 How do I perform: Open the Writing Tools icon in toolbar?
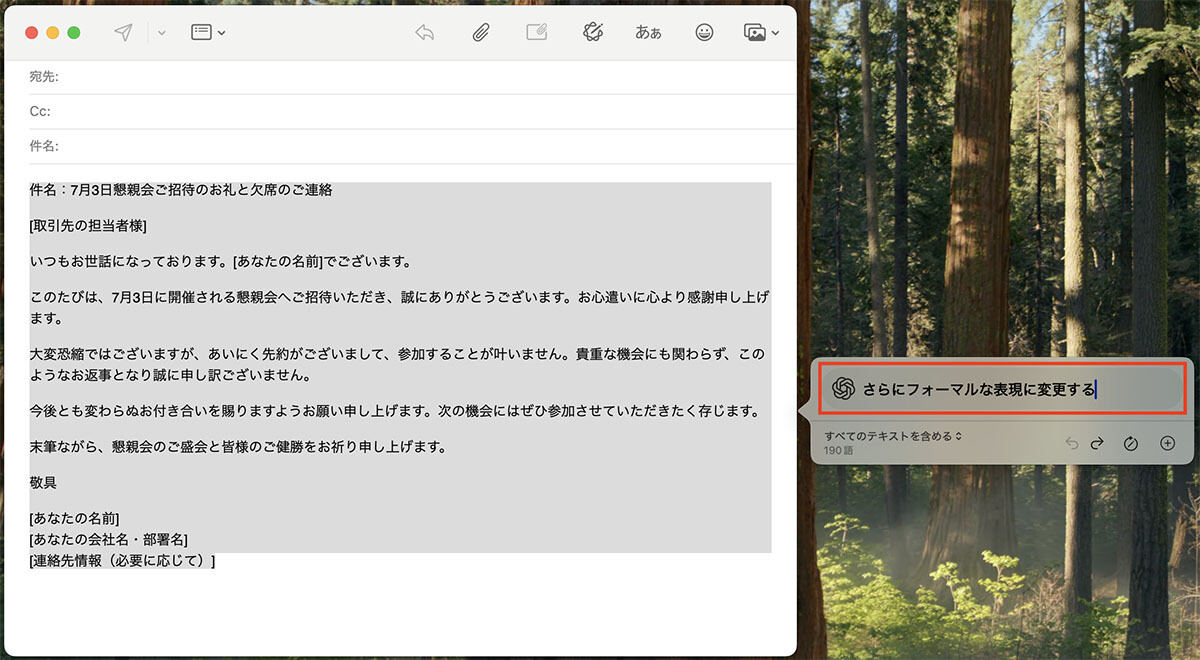click(593, 33)
